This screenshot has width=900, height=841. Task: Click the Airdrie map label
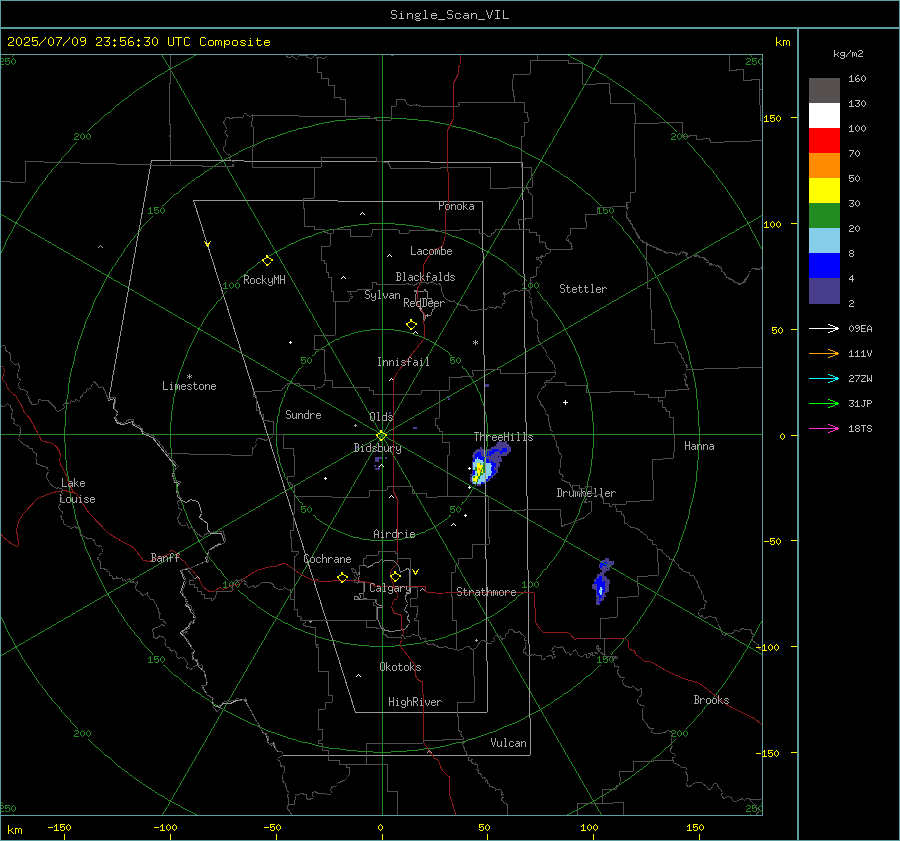(394, 534)
